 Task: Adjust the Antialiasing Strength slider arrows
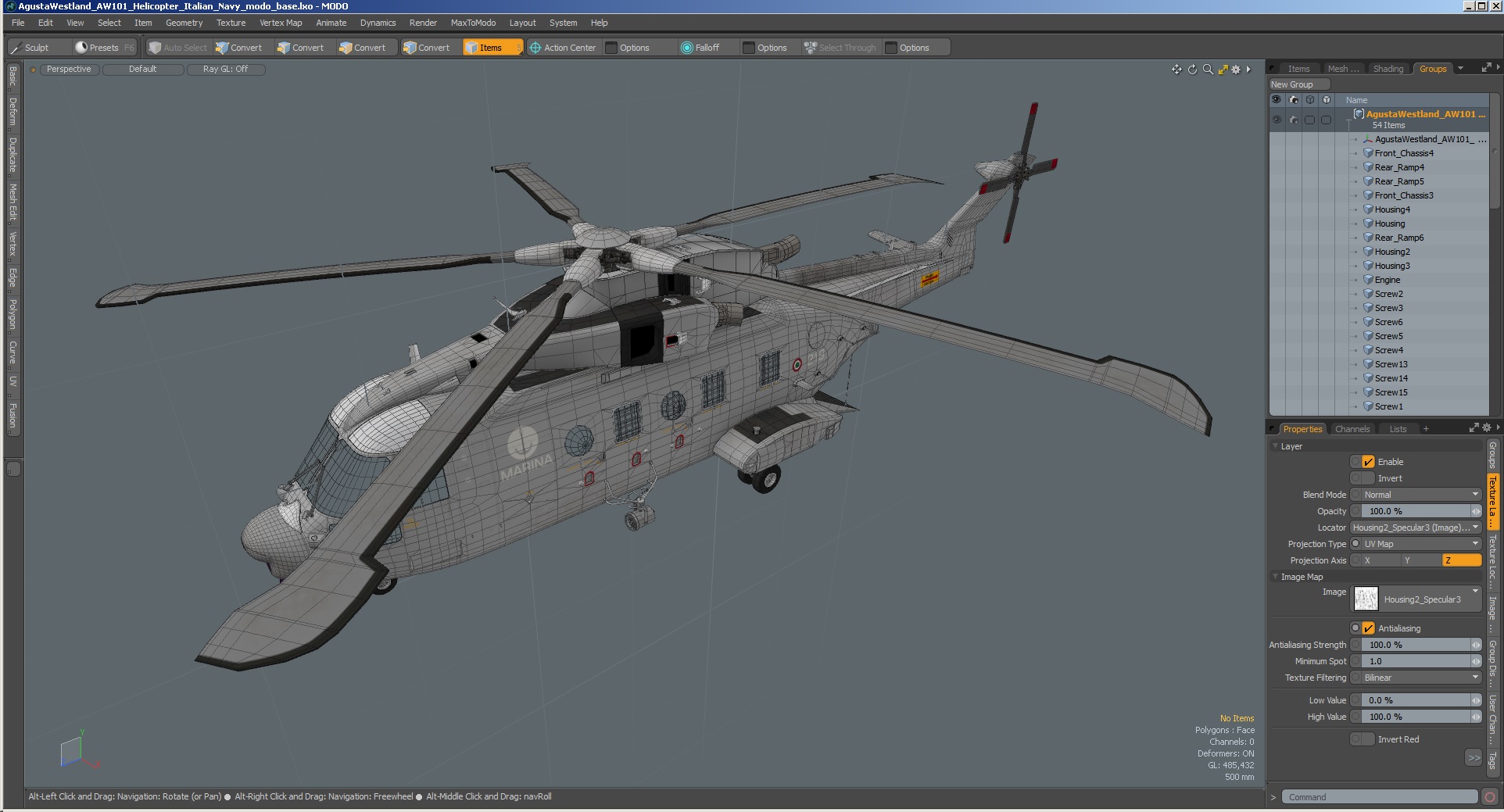coord(1476,645)
